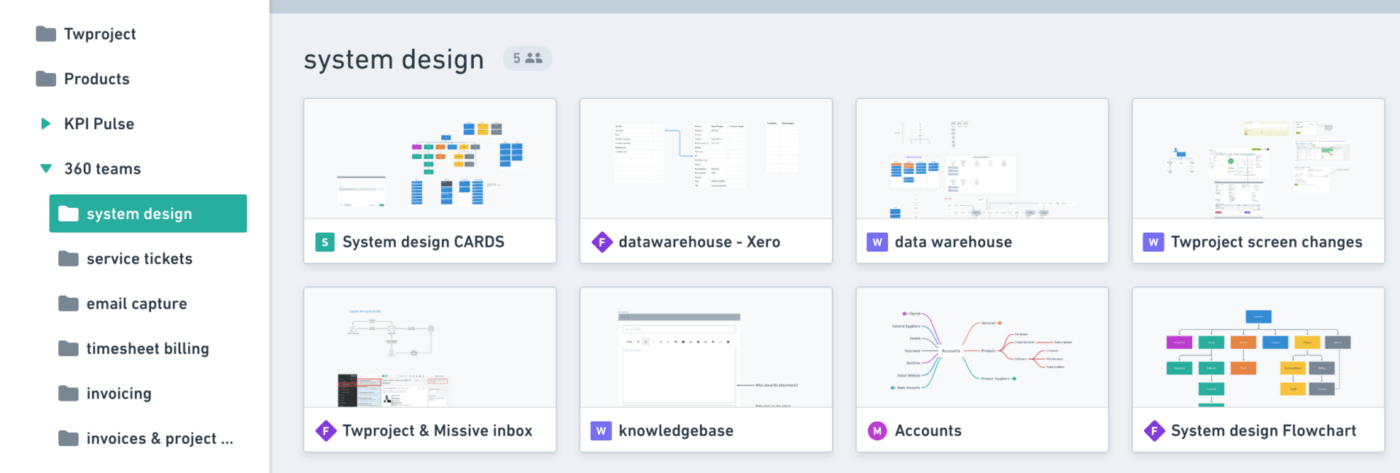The image size is (1400, 473).
Task: Open email capture folder label
Action: point(137,304)
